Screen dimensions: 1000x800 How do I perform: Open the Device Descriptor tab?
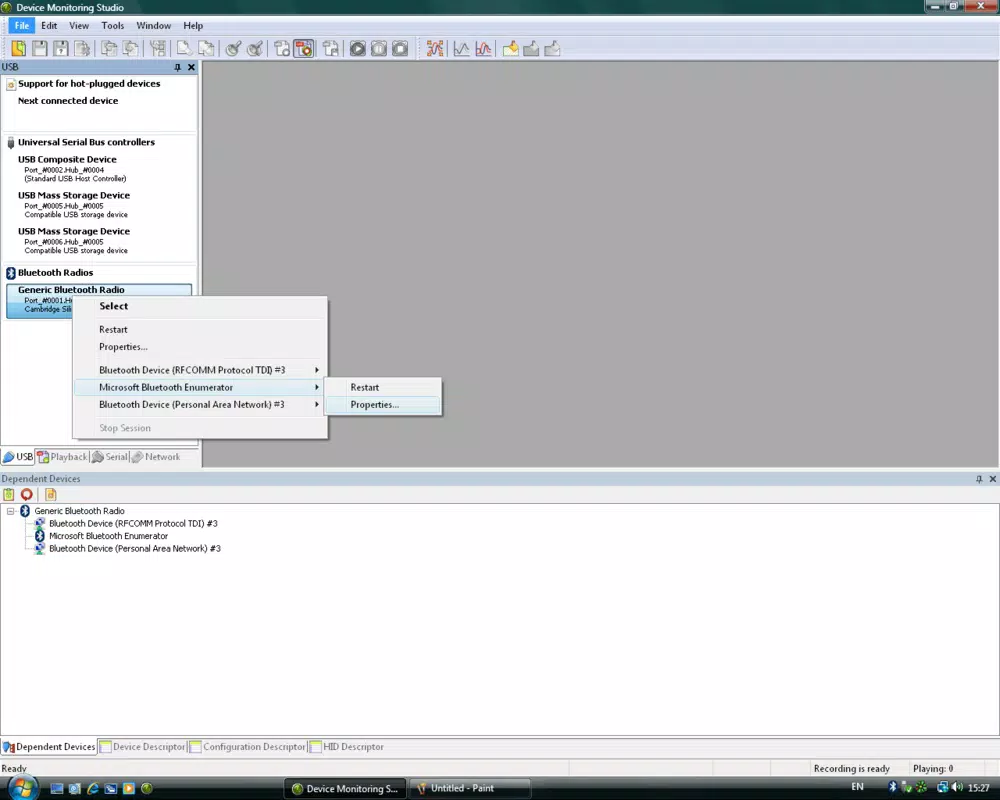(143, 746)
